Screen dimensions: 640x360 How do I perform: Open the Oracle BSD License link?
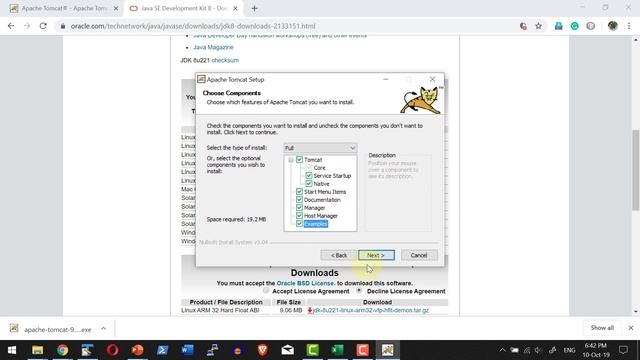(x=305, y=283)
